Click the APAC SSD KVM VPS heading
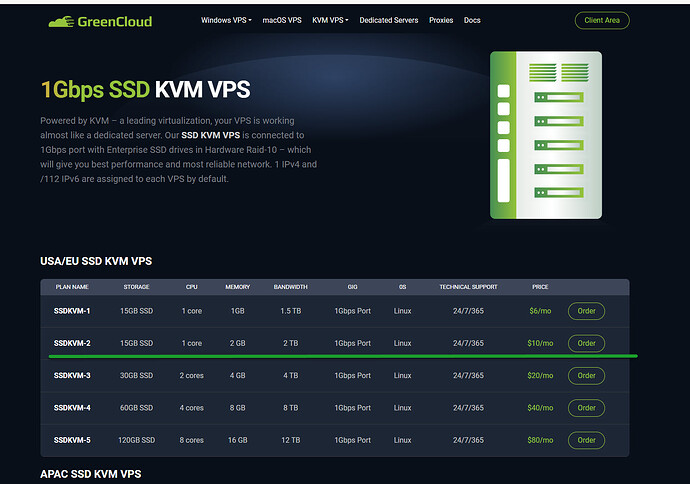The image size is (690, 484). pos(91,474)
